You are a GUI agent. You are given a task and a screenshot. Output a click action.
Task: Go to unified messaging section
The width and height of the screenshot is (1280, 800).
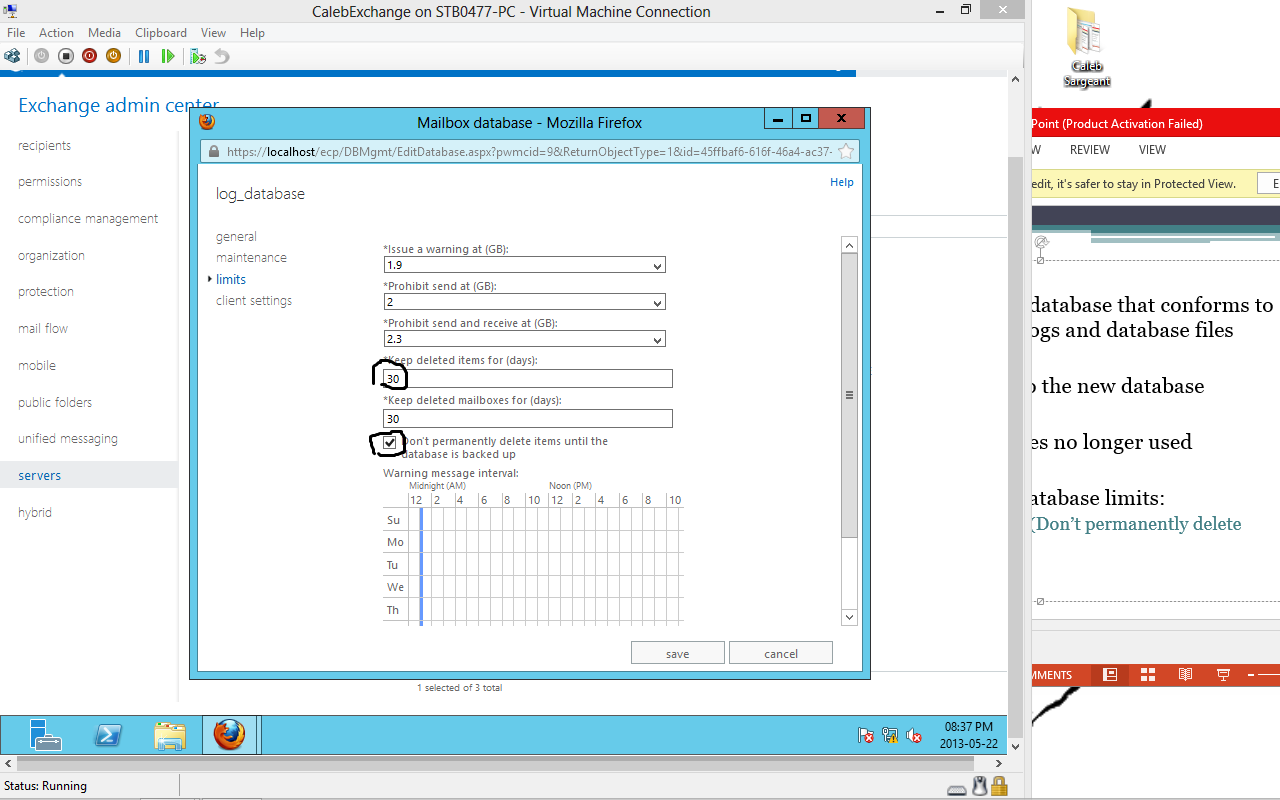click(x=68, y=439)
